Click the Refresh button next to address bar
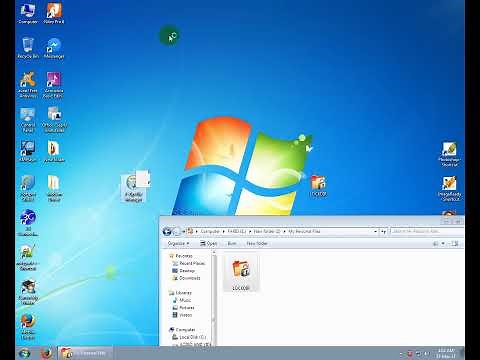Image resolution: width=480 pixels, height=360 pixels. (383, 231)
